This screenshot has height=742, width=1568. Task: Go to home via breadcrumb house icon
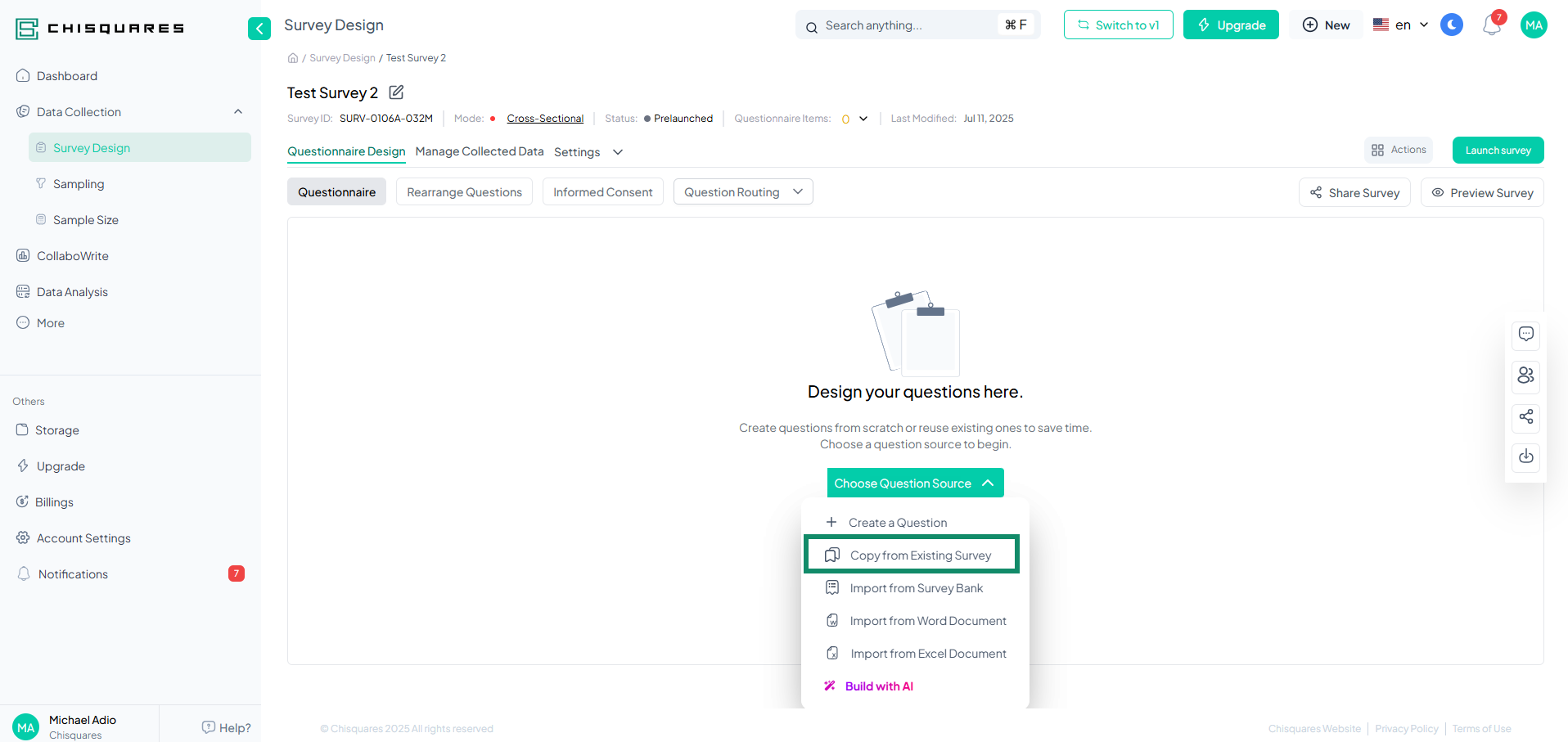(x=293, y=58)
